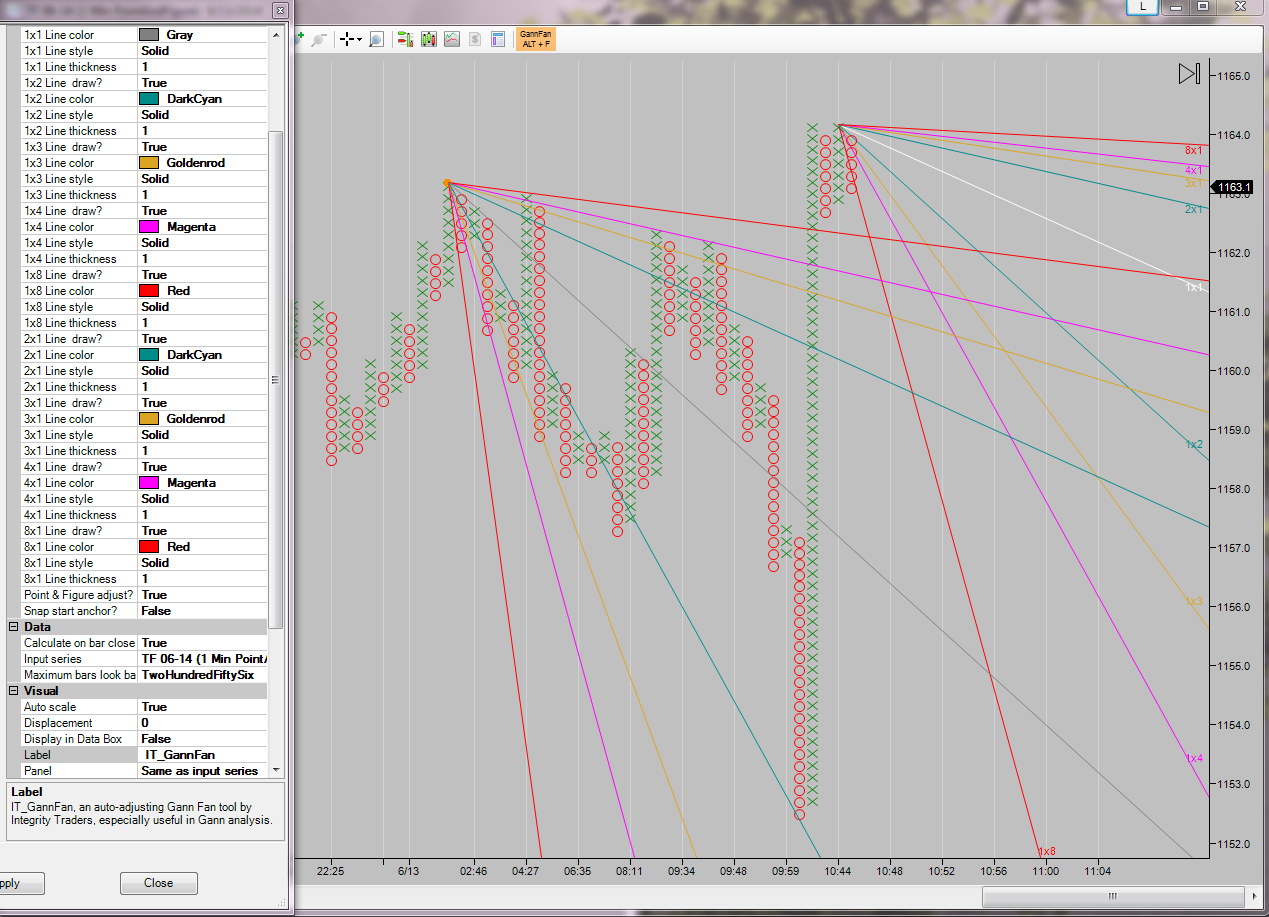Click property grid scrollbar up arrow

coord(277,35)
